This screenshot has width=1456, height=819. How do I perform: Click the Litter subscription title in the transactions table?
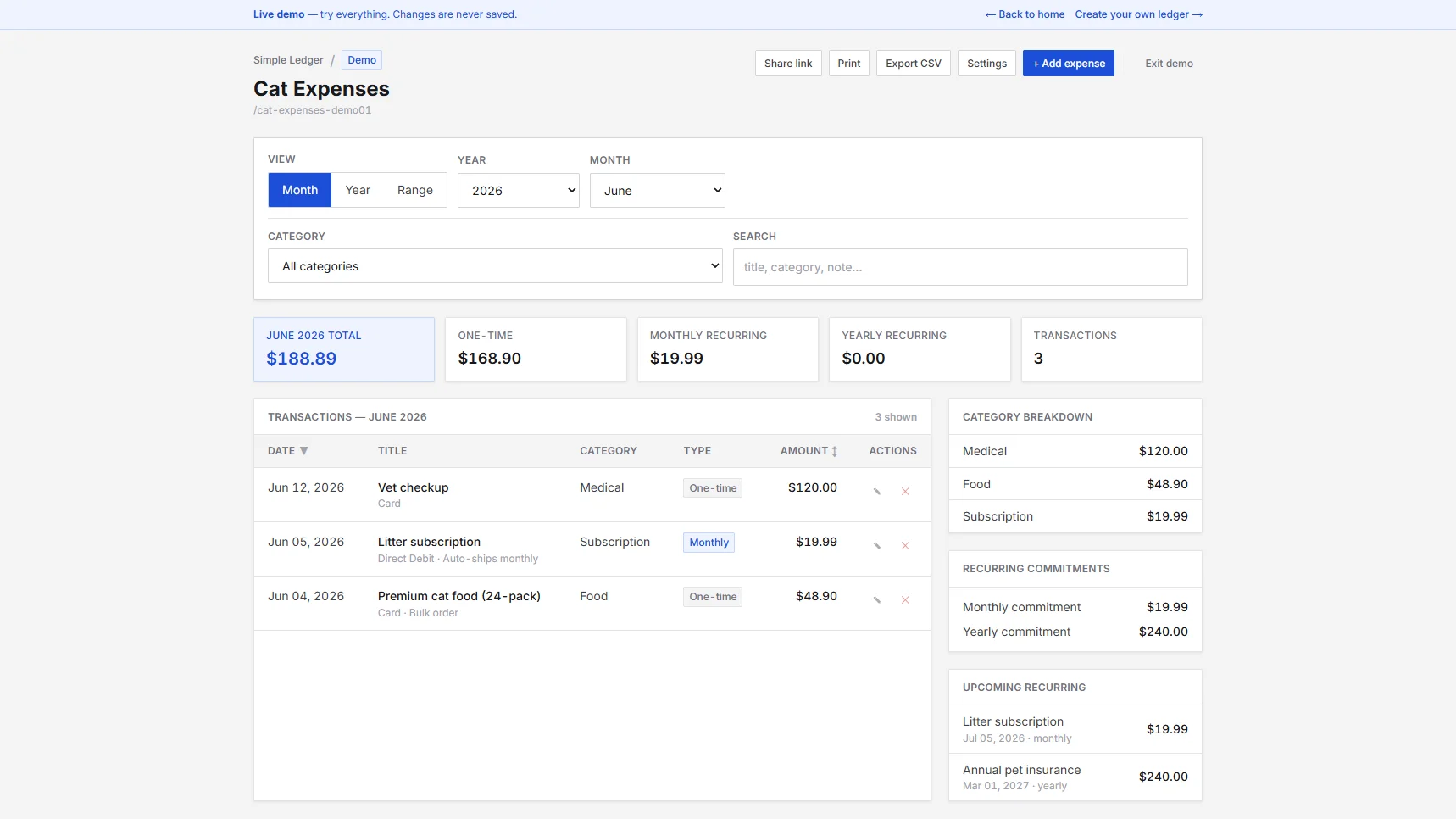429,542
